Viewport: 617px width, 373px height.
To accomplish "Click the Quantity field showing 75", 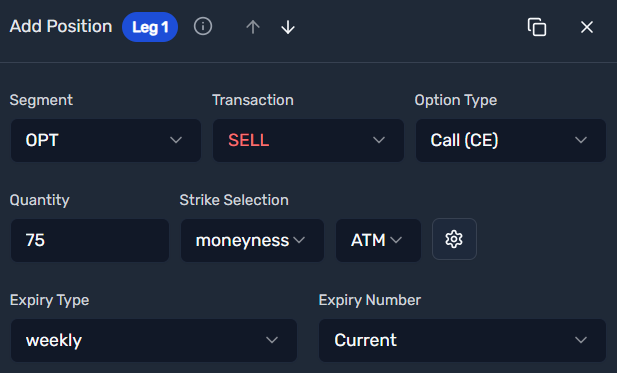I will coord(90,240).
